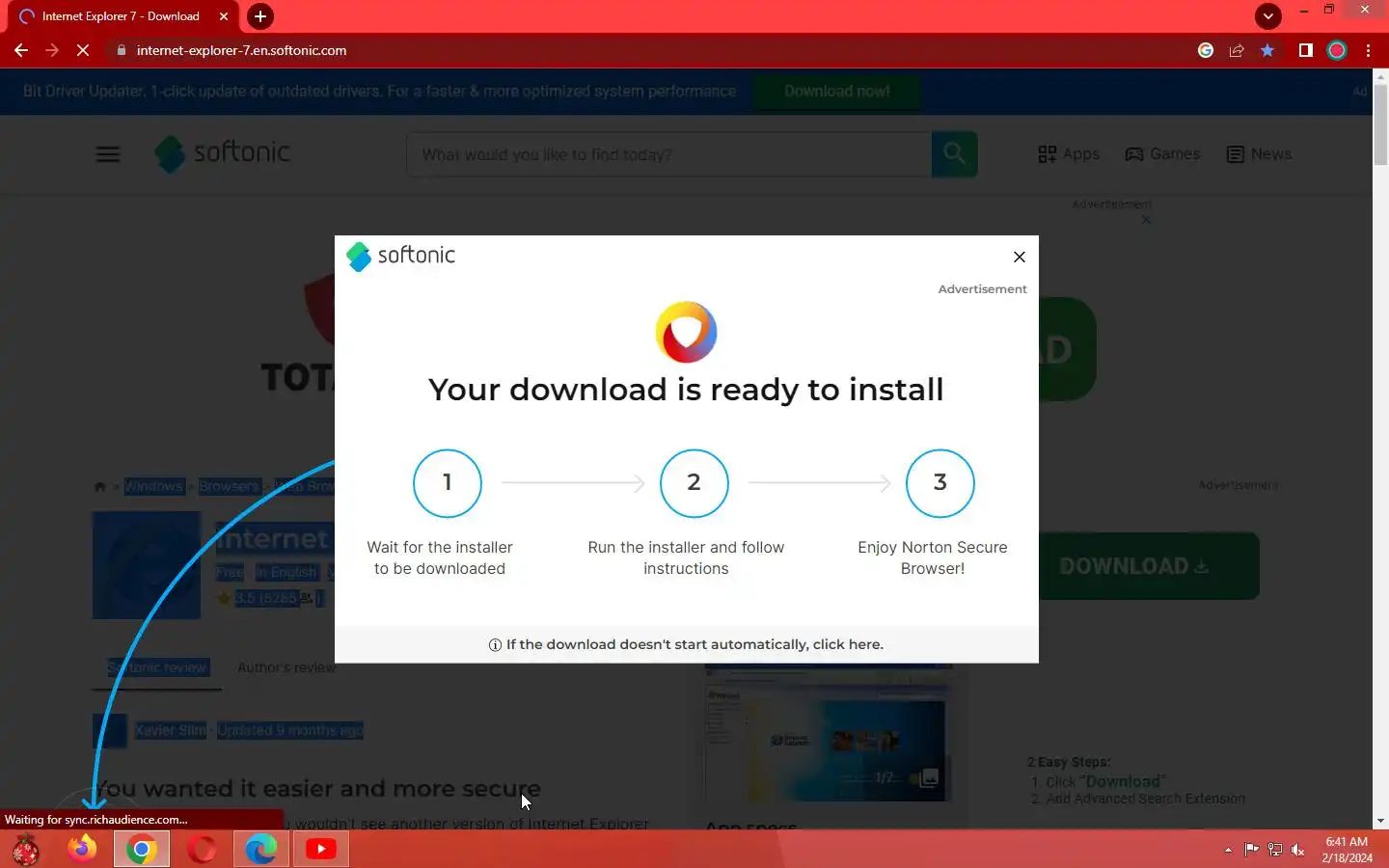Stop page loading with X button
This screenshot has width=1389, height=868.
[83, 50]
